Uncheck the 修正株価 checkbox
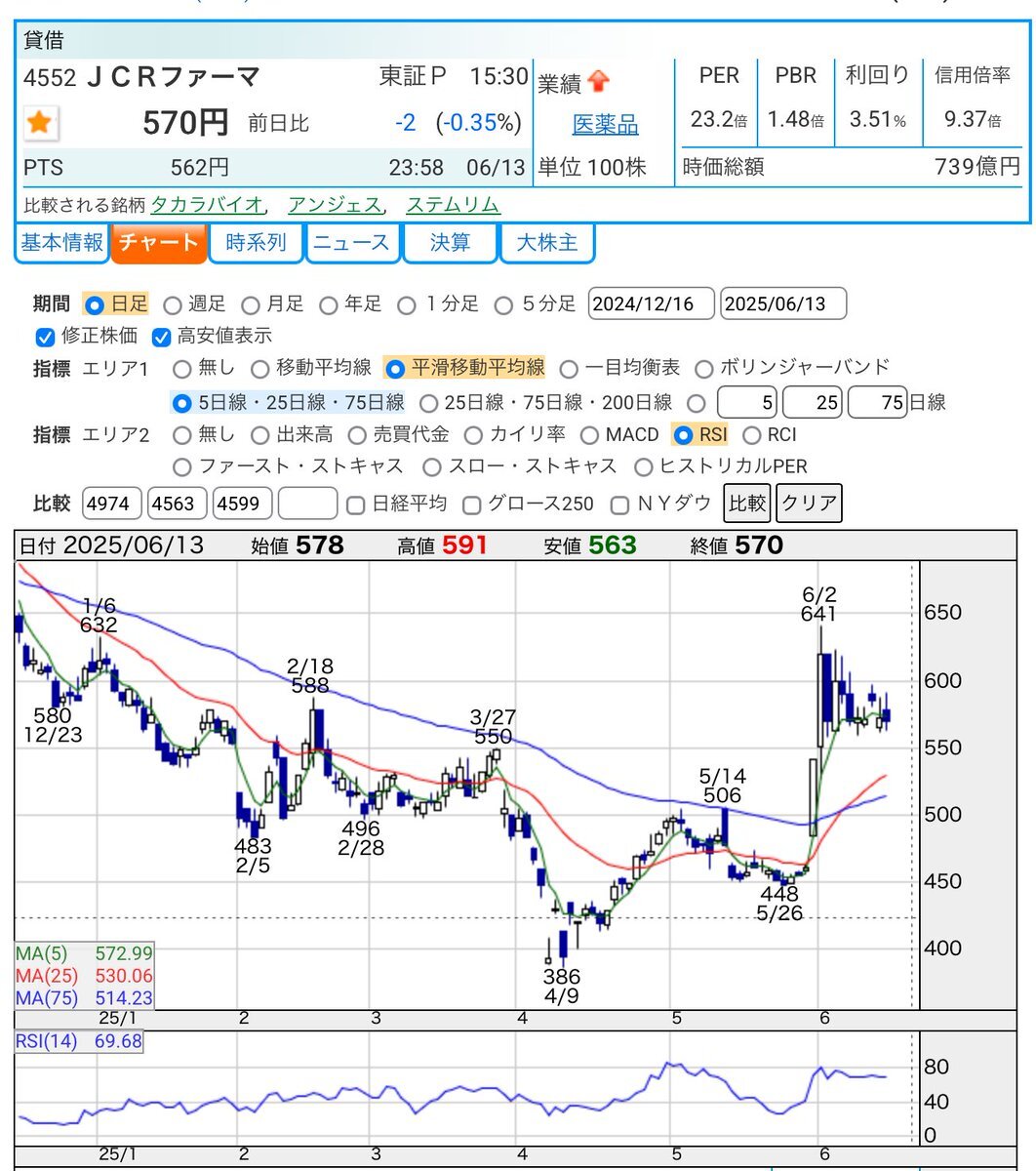 point(45,338)
